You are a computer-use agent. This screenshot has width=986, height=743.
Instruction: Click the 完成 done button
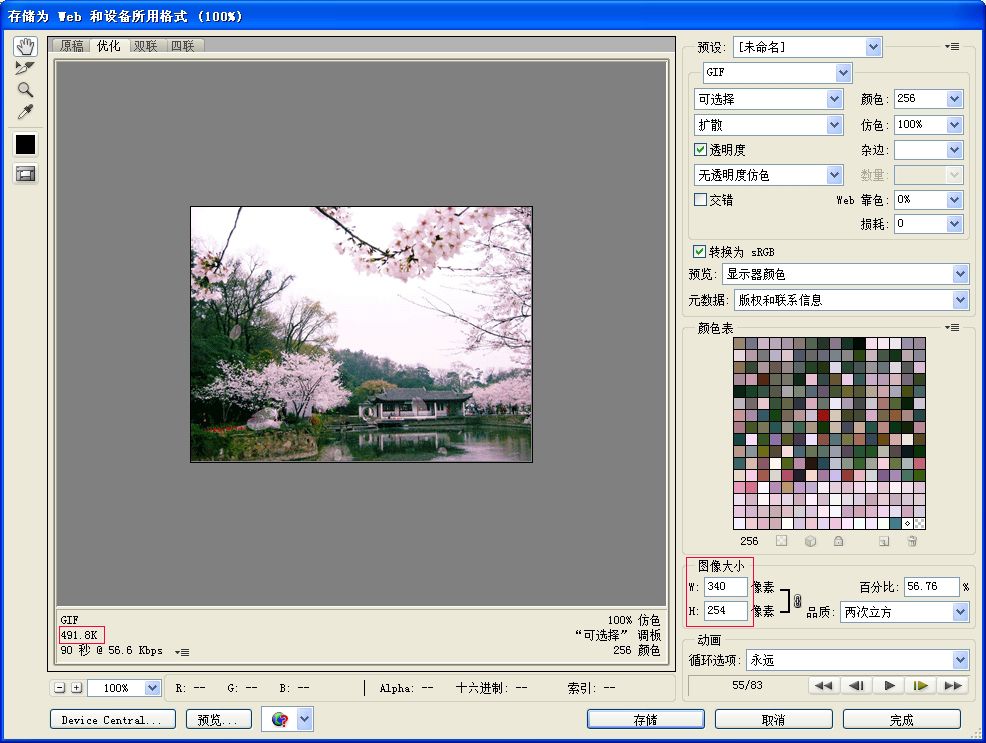pos(902,720)
